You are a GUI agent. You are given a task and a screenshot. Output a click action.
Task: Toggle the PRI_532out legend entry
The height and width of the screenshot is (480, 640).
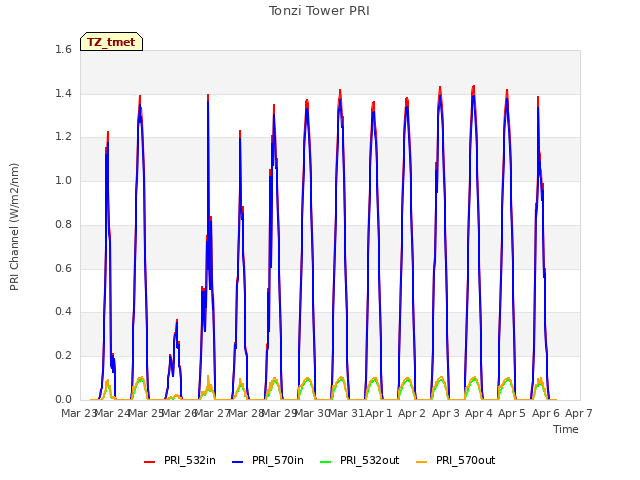tap(360, 460)
